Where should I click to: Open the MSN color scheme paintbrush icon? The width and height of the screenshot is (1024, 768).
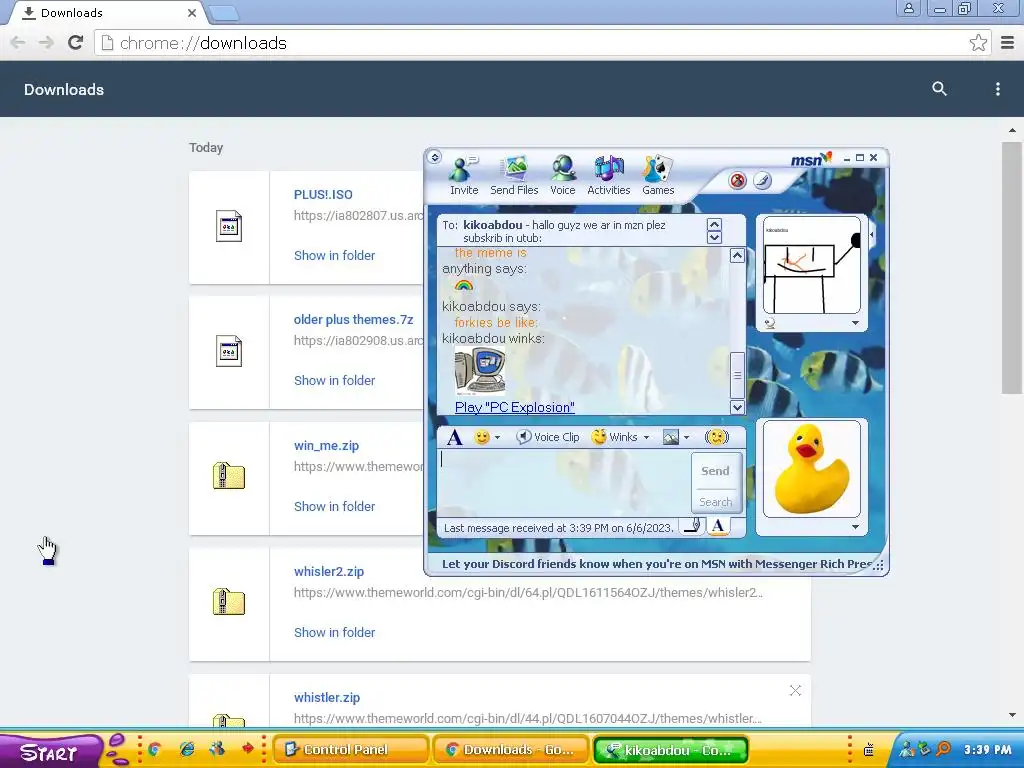point(762,180)
